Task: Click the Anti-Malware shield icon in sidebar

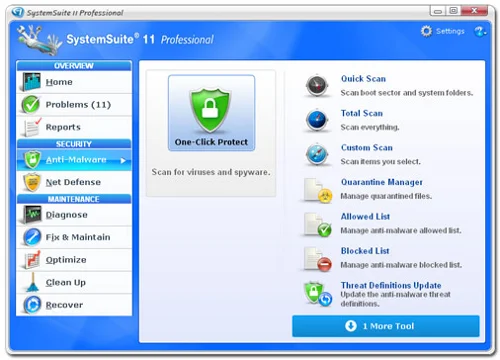Action: click(x=32, y=159)
